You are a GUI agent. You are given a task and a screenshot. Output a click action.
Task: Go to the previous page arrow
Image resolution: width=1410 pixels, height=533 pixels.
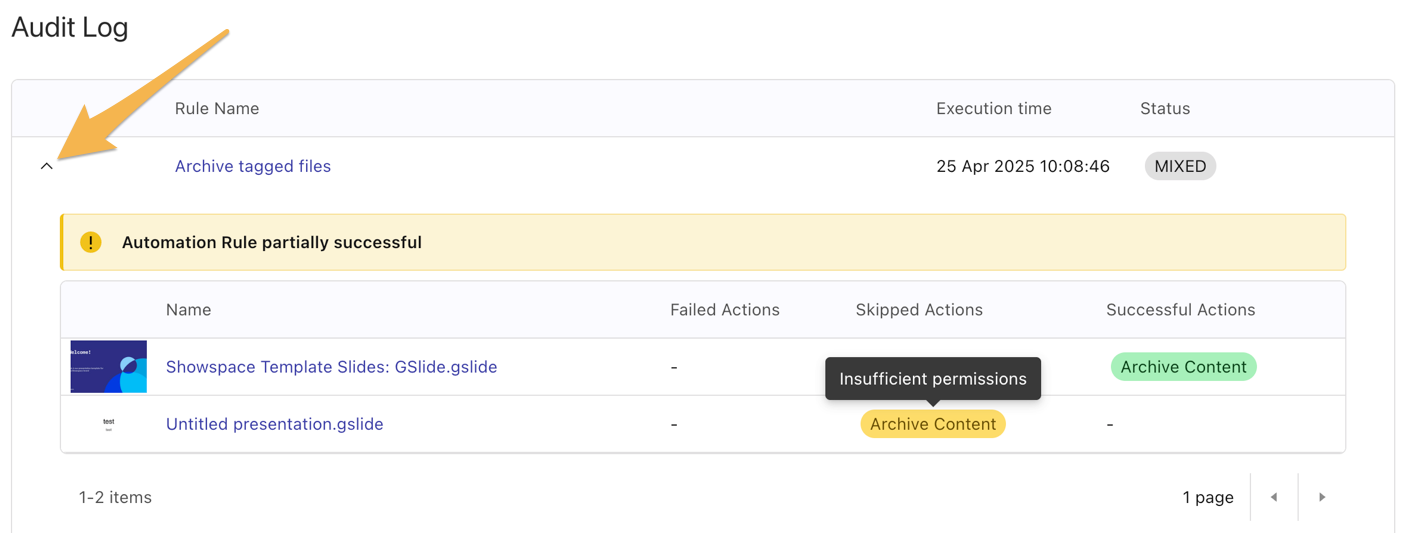[x=1274, y=497]
